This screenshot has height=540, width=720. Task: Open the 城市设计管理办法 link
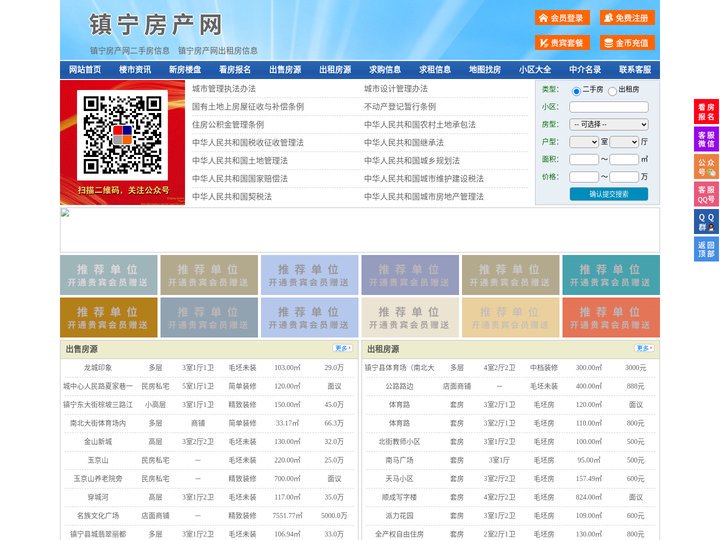click(x=396, y=89)
